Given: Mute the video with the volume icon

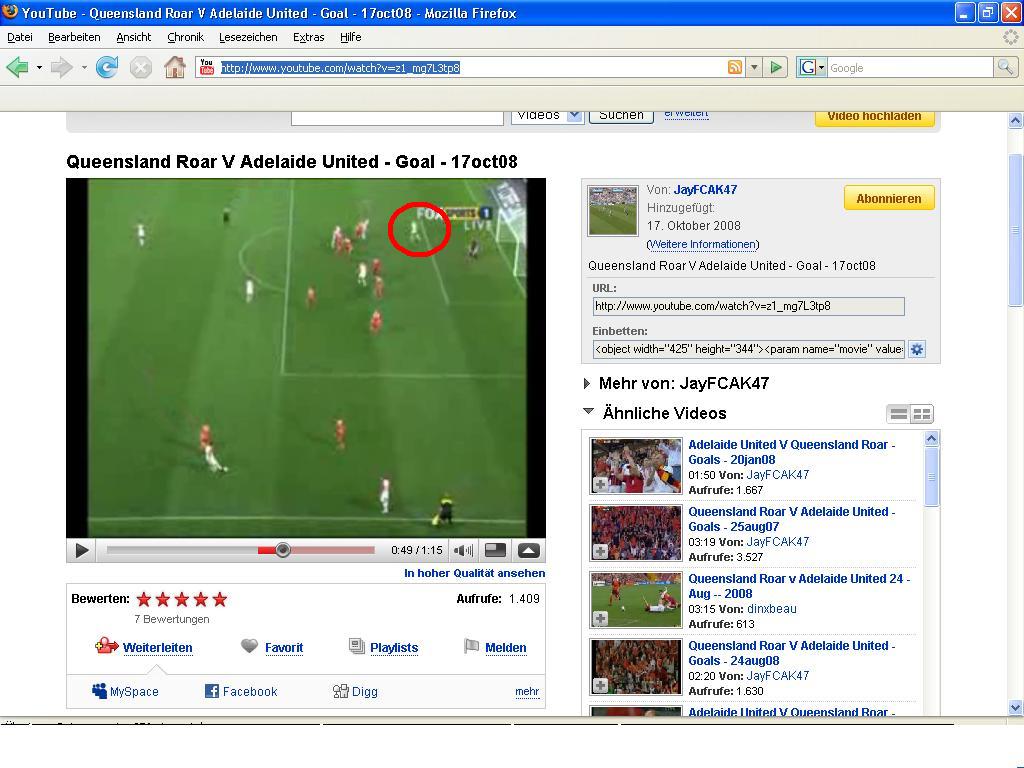Looking at the screenshot, I should (x=463, y=550).
